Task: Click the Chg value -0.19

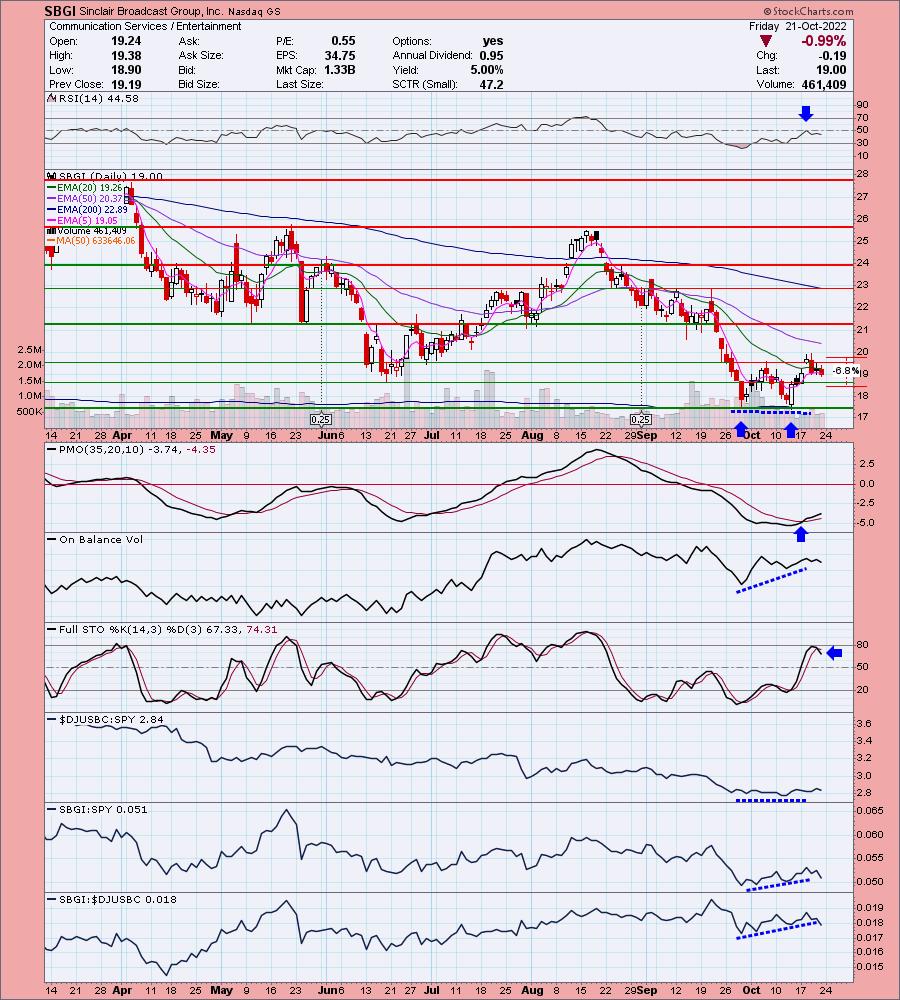Action: point(833,55)
